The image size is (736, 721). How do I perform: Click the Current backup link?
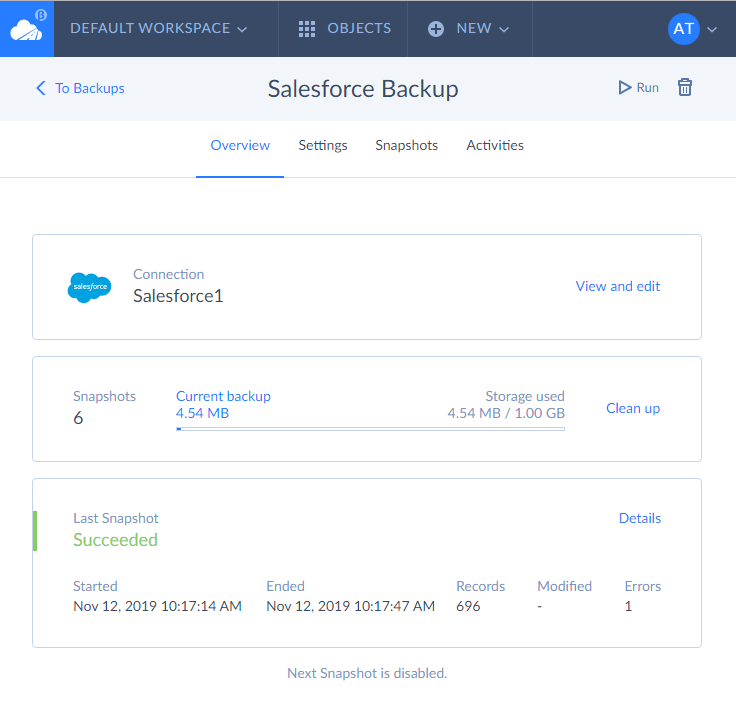point(223,396)
